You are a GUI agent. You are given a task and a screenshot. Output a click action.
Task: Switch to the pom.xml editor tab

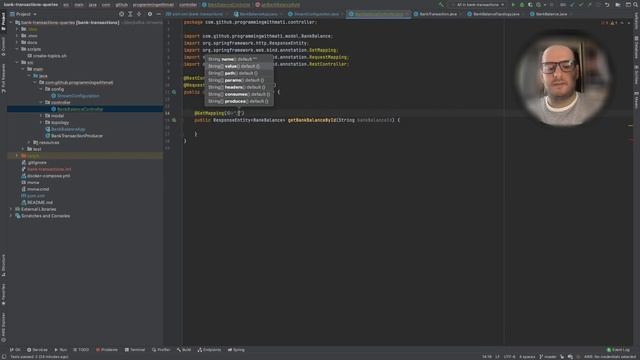click(x=196, y=14)
